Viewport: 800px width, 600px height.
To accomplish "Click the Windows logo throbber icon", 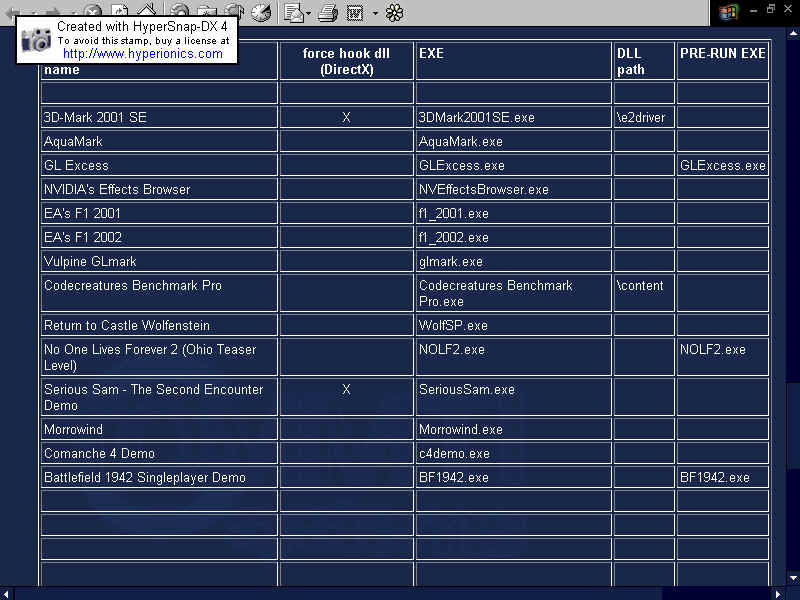I will [x=728, y=12].
